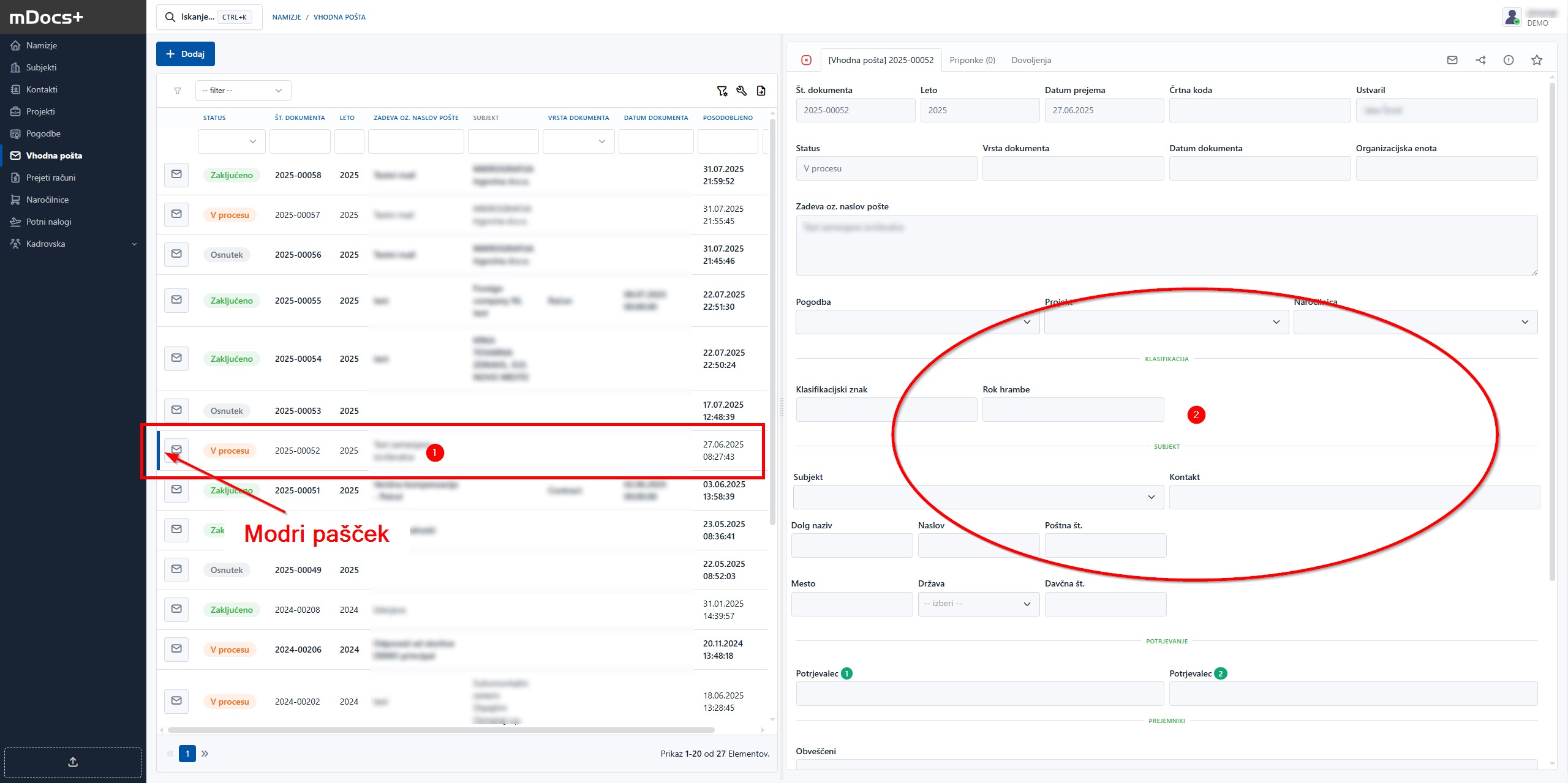This screenshot has width=1568, height=783.
Task: Click the Dodaj button
Action: [185, 54]
